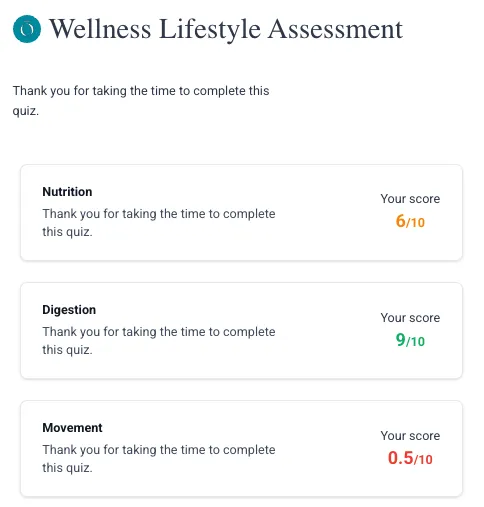Screen dimensions: 484x507
Task: Click 'Your score' label in Digestion card
Action: pos(410,318)
